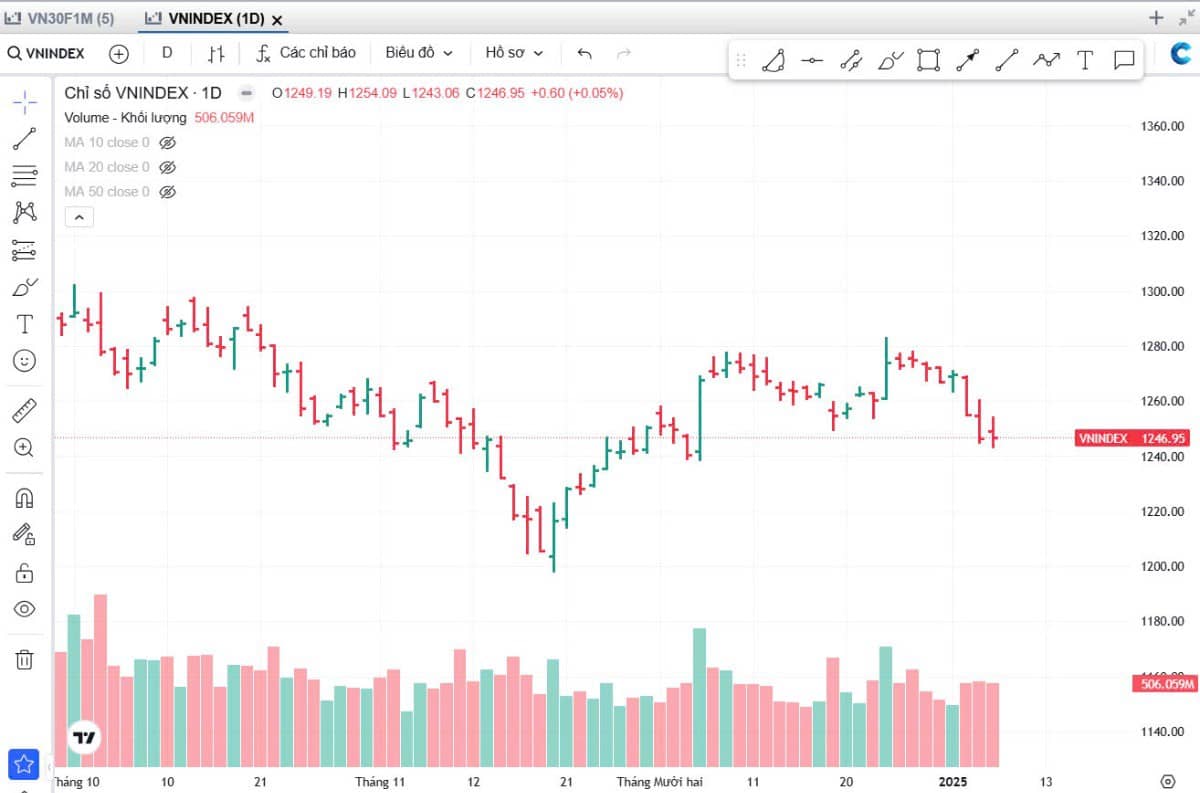This screenshot has height=793, width=1200.
Task: Select the trend line tool in left sidebar
Action: [25, 139]
